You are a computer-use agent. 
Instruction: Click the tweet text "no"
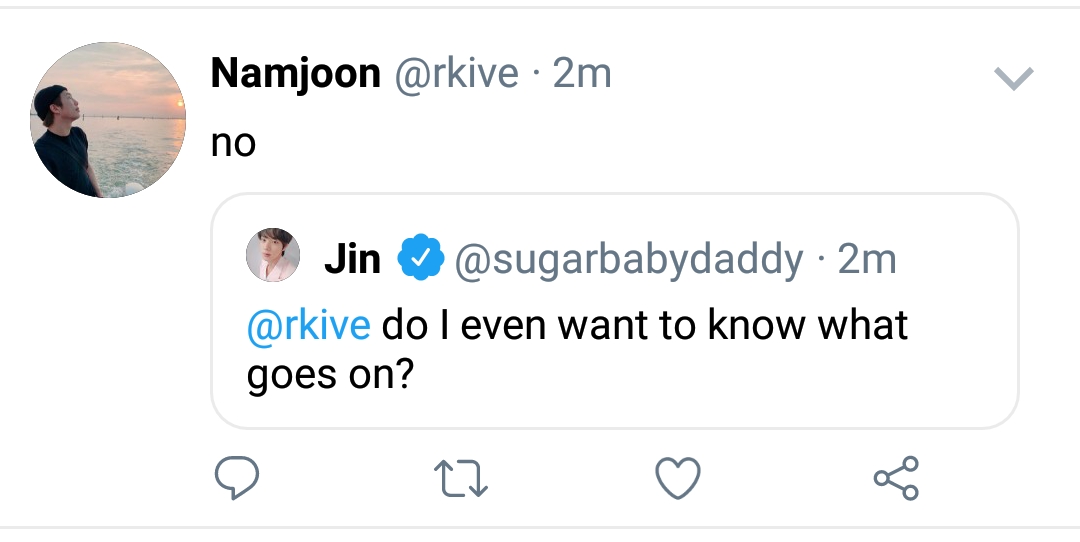coord(233,143)
